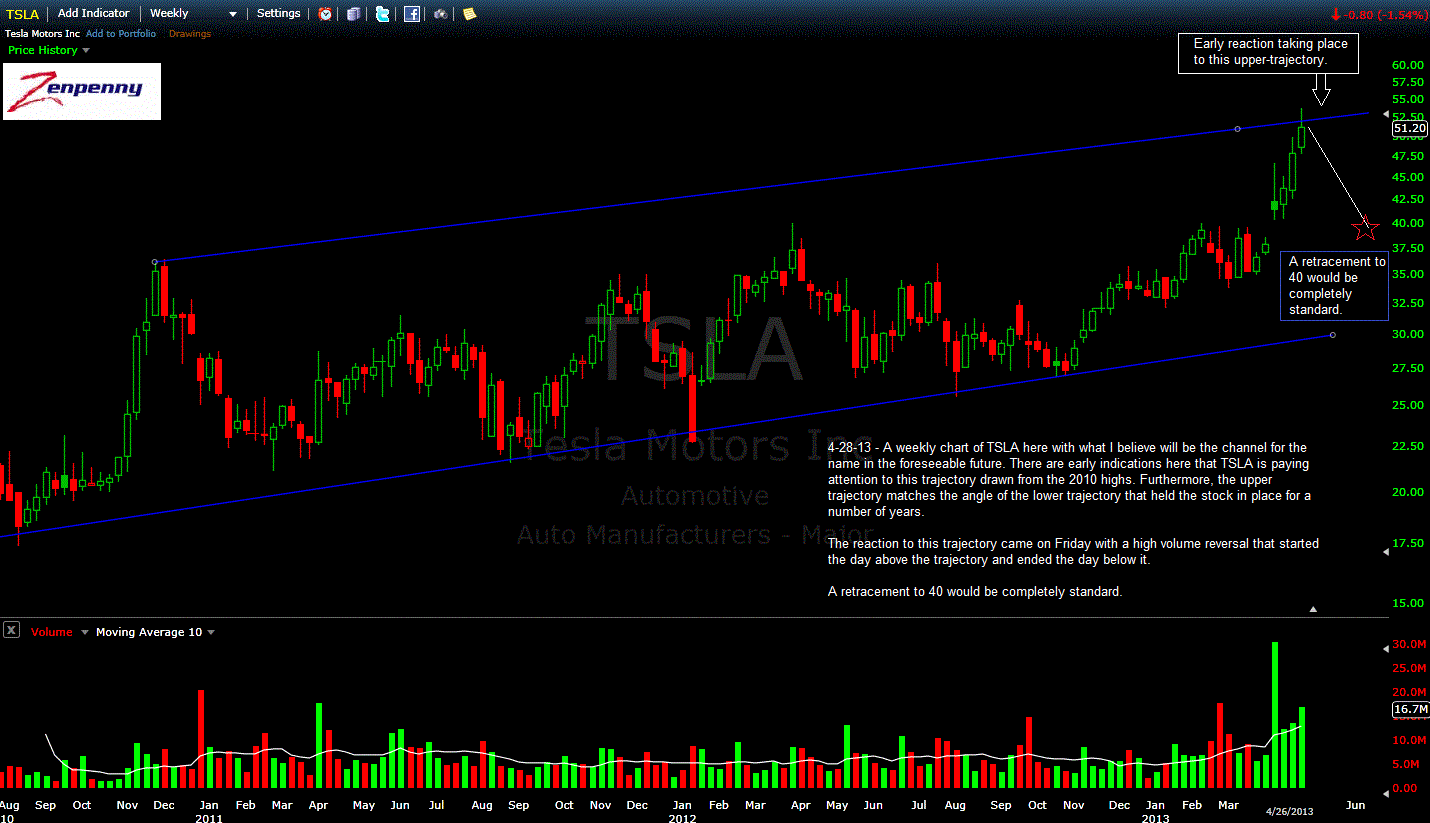This screenshot has height=823, width=1430.
Task: Click the Tesla Motors Inc company name
Action: [x=43, y=34]
